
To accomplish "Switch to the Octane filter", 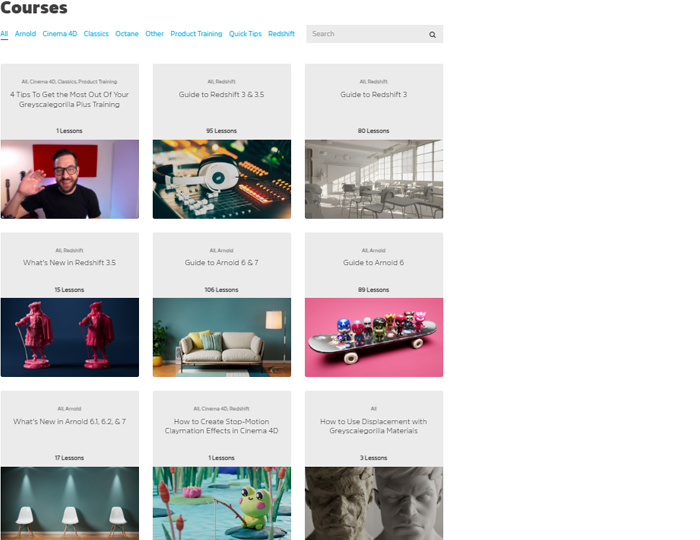I will click(127, 33).
